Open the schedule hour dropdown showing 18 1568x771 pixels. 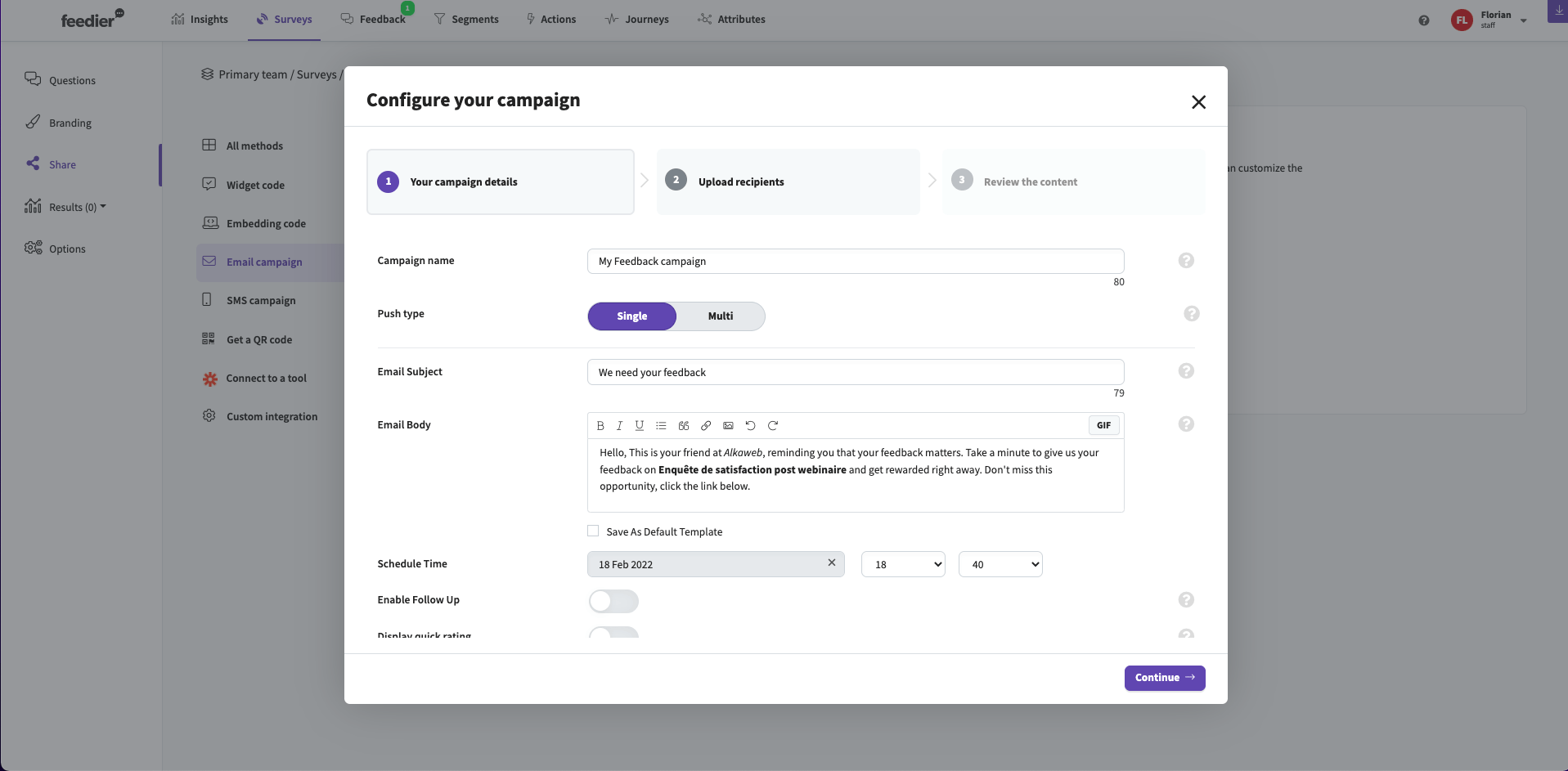point(903,564)
